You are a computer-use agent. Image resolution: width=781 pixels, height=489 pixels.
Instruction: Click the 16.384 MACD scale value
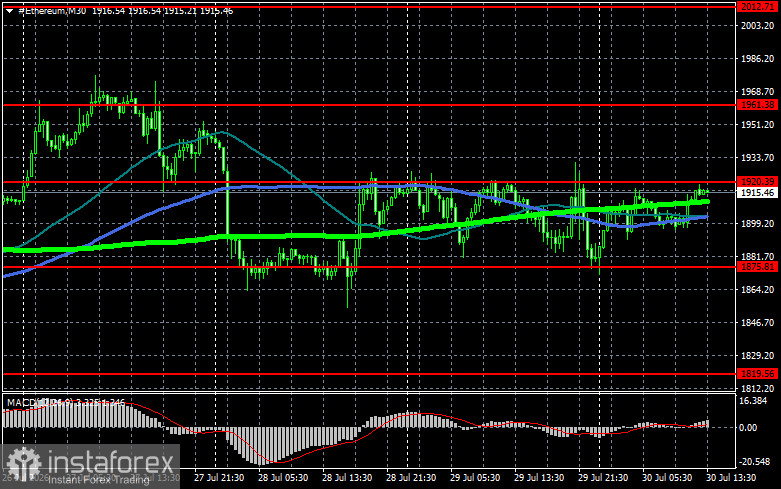[753, 401]
